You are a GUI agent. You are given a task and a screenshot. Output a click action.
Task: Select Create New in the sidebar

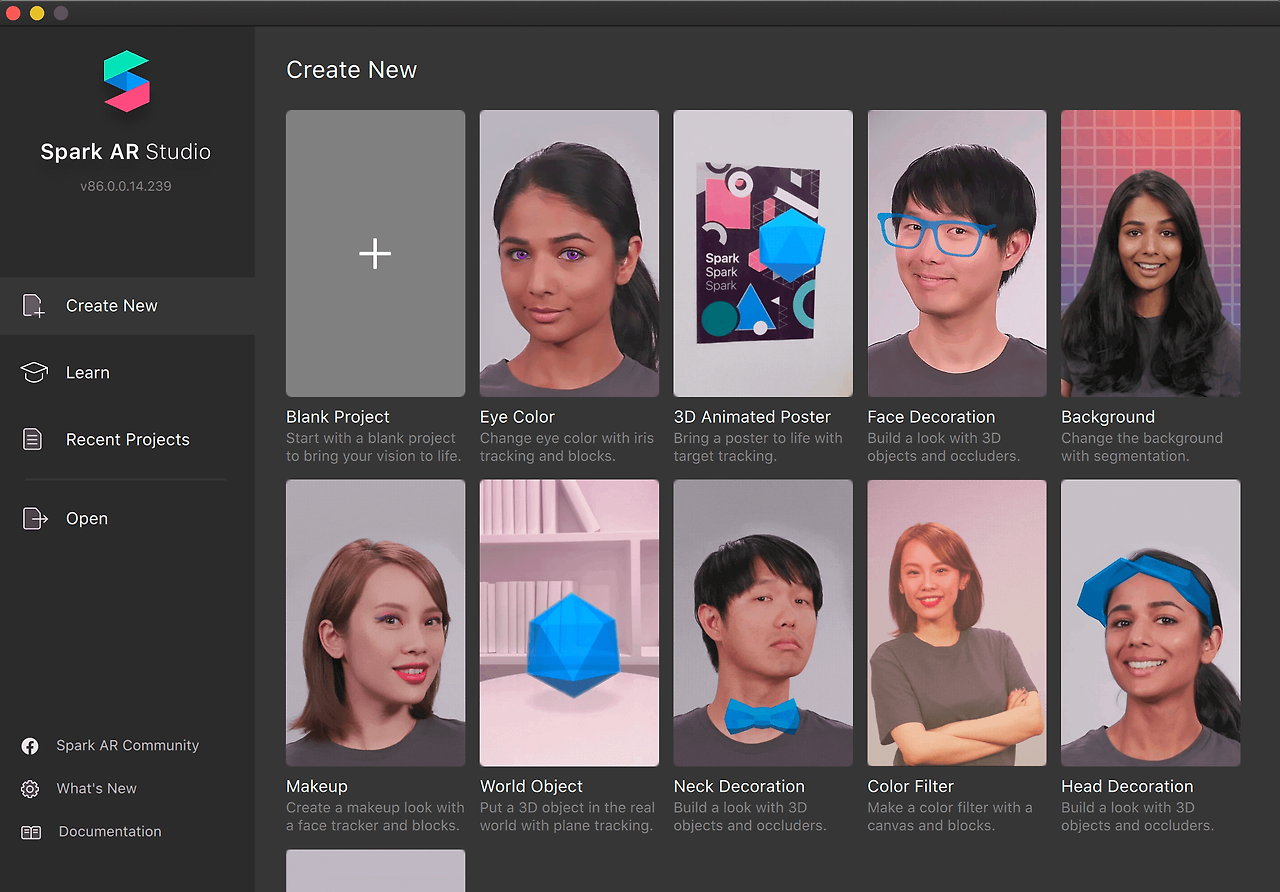click(x=127, y=306)
